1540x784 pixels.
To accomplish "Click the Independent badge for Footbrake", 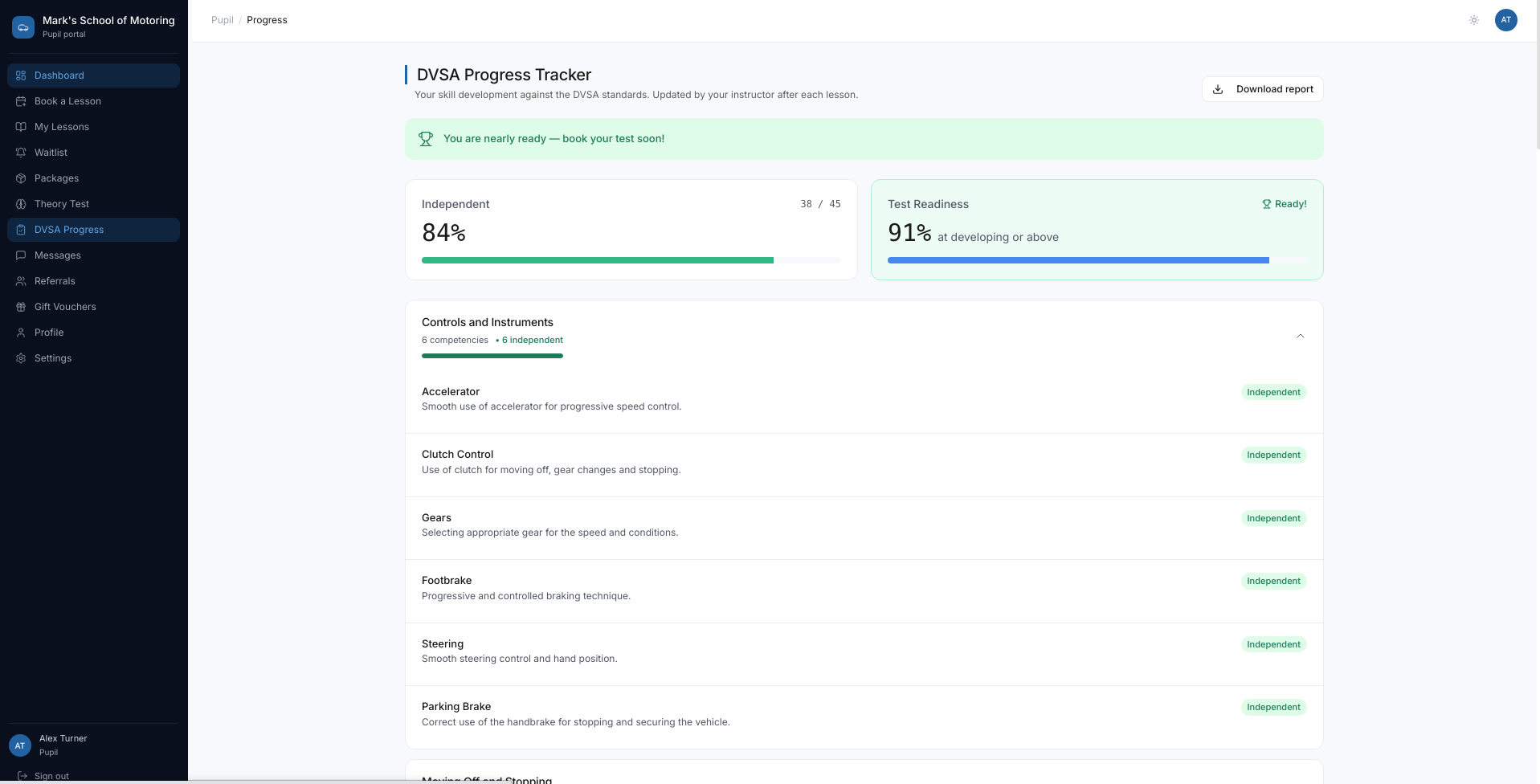I will (x=1273, y=581).
